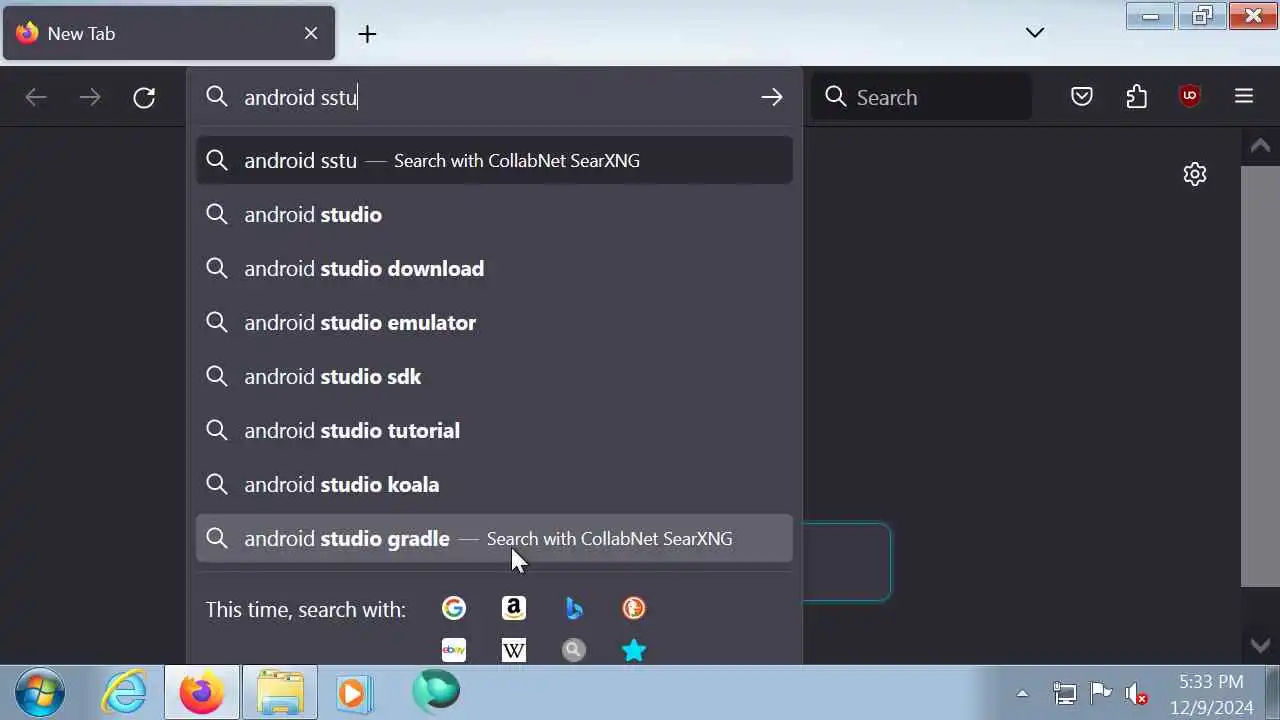1280x720 pixels.
Task: Click the Firefox taskbar button
Action: tap(202, 692)
